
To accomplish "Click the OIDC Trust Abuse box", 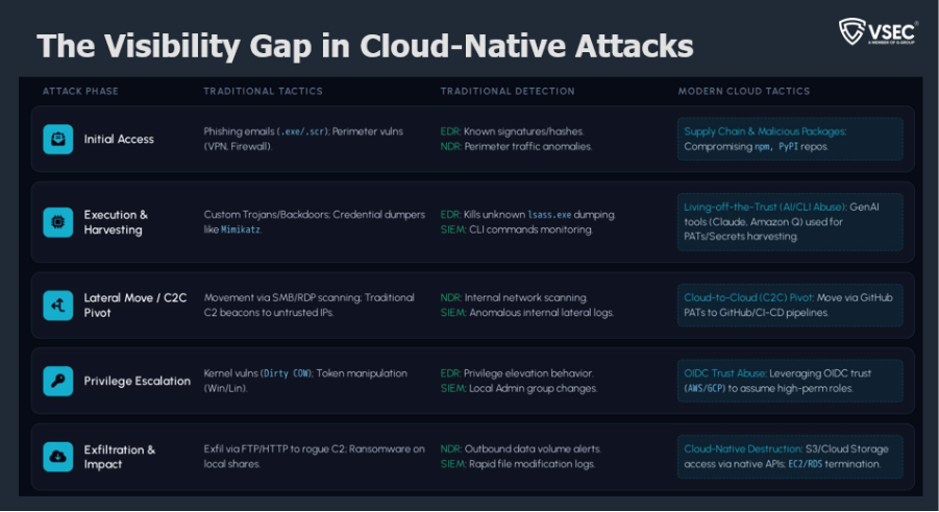I will [790, 380].
